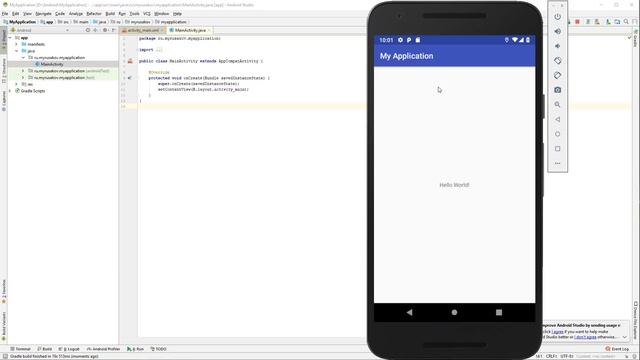Click the search magnifier in Android Studio toolbar
Image resolution: width=640 pixels, height=360 pixels.
pyautogui.click(x=626, y=22)
